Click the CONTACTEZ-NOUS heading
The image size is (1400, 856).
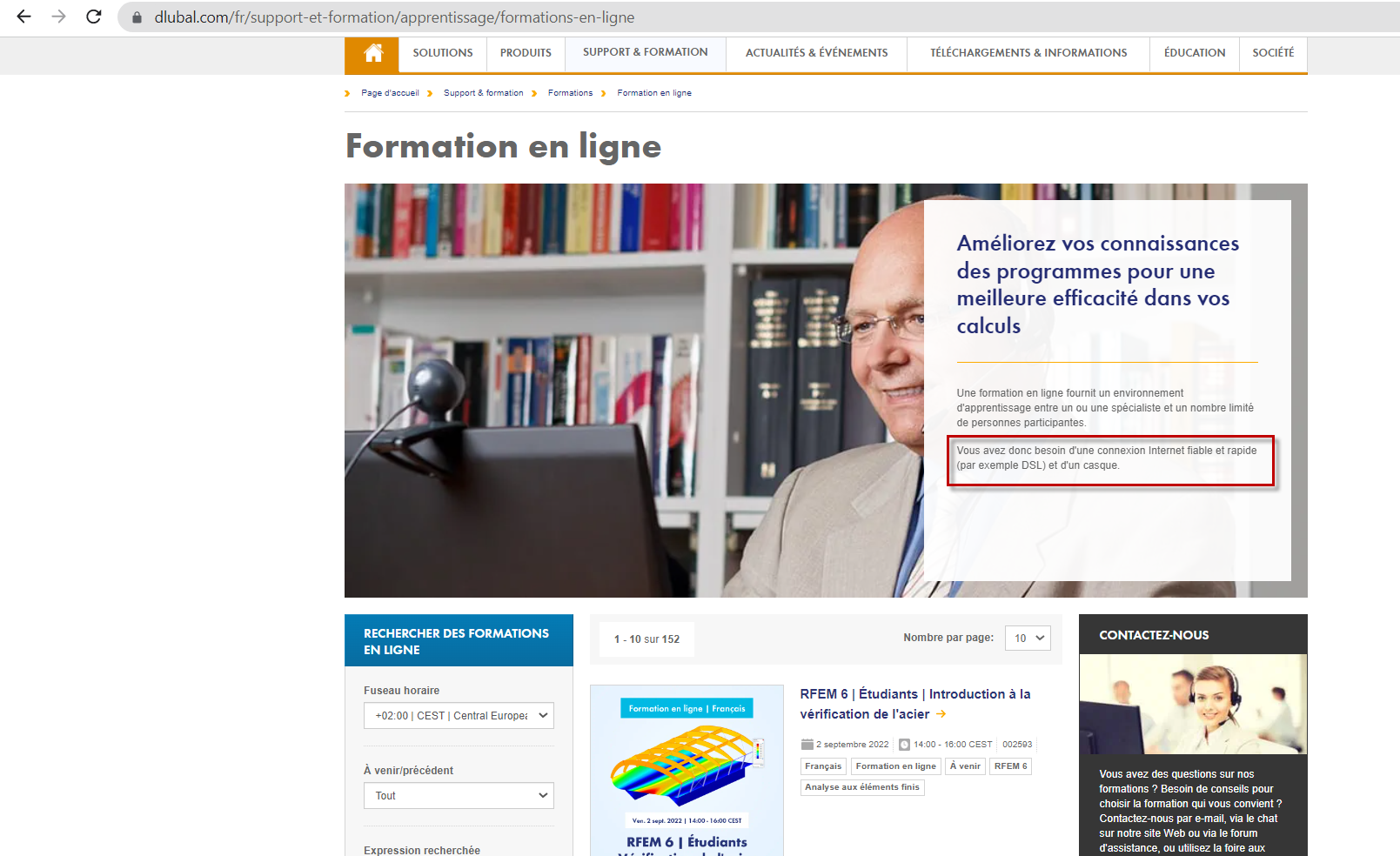tap(1154, 635)
